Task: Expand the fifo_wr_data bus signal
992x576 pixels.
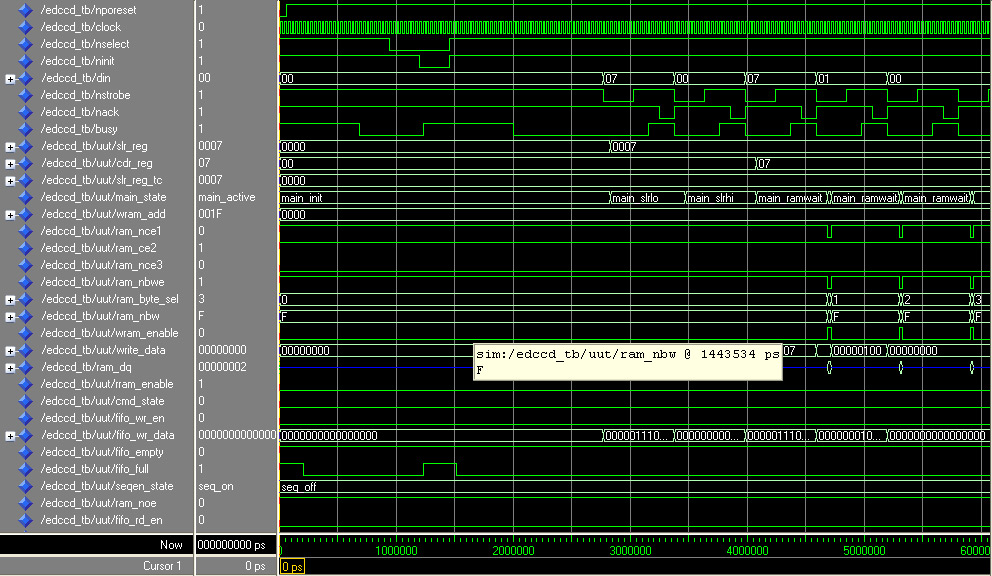Action: (x=10, y=435)
